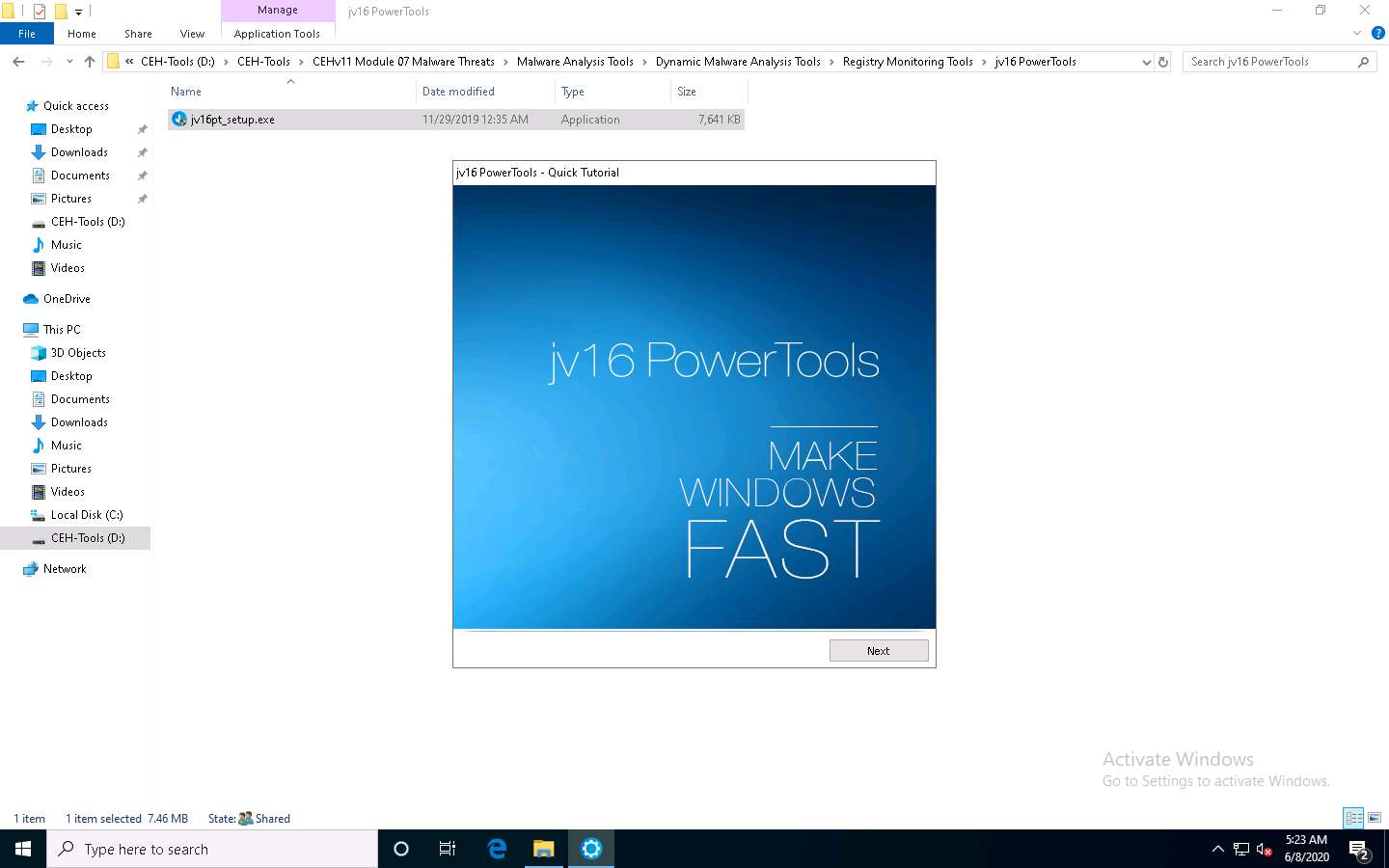This screenshot has width=1389, height=868.
Task: Expand chevron after Registry Monitoring Tools breadcrumb
Action: click(984, 62)
